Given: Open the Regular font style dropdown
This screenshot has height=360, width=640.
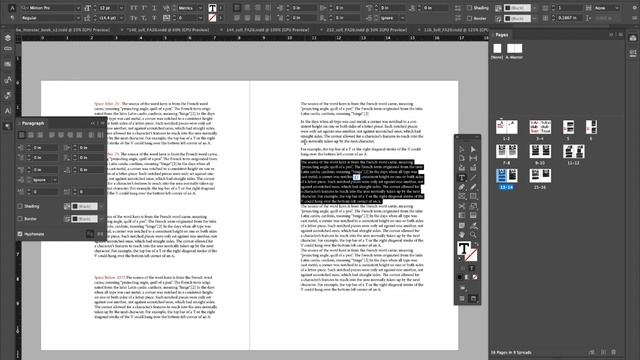Looking at the screenshot, I should 78,18.
